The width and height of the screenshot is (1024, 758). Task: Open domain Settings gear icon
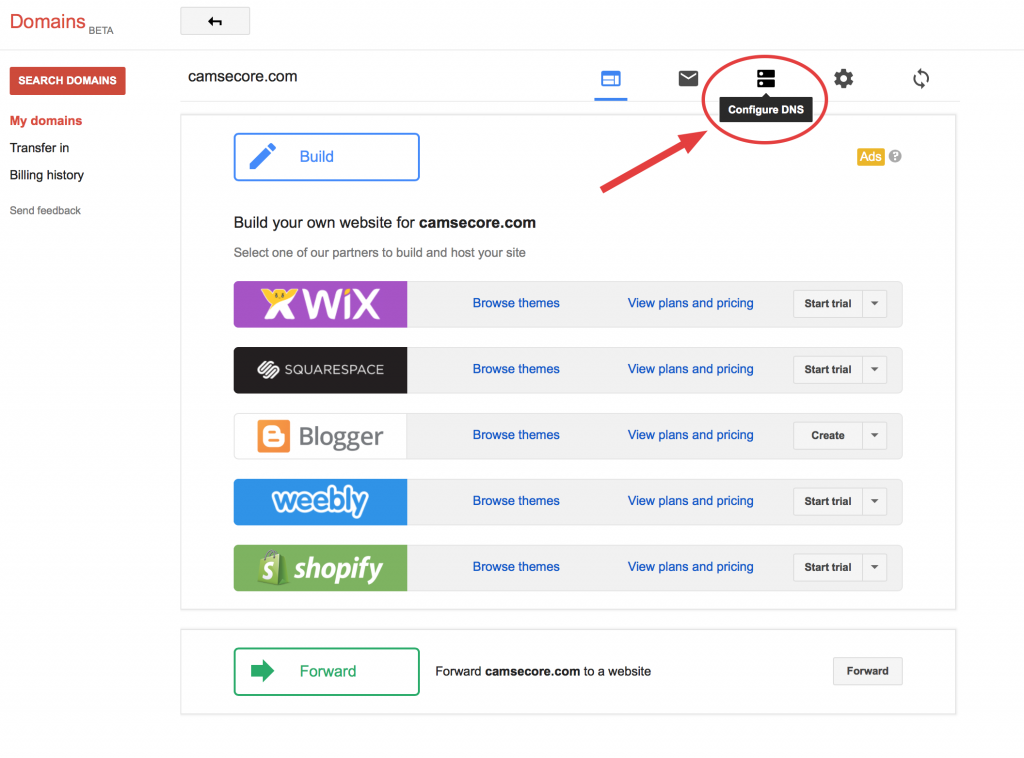pyautogui.click(x=844, y=79)
